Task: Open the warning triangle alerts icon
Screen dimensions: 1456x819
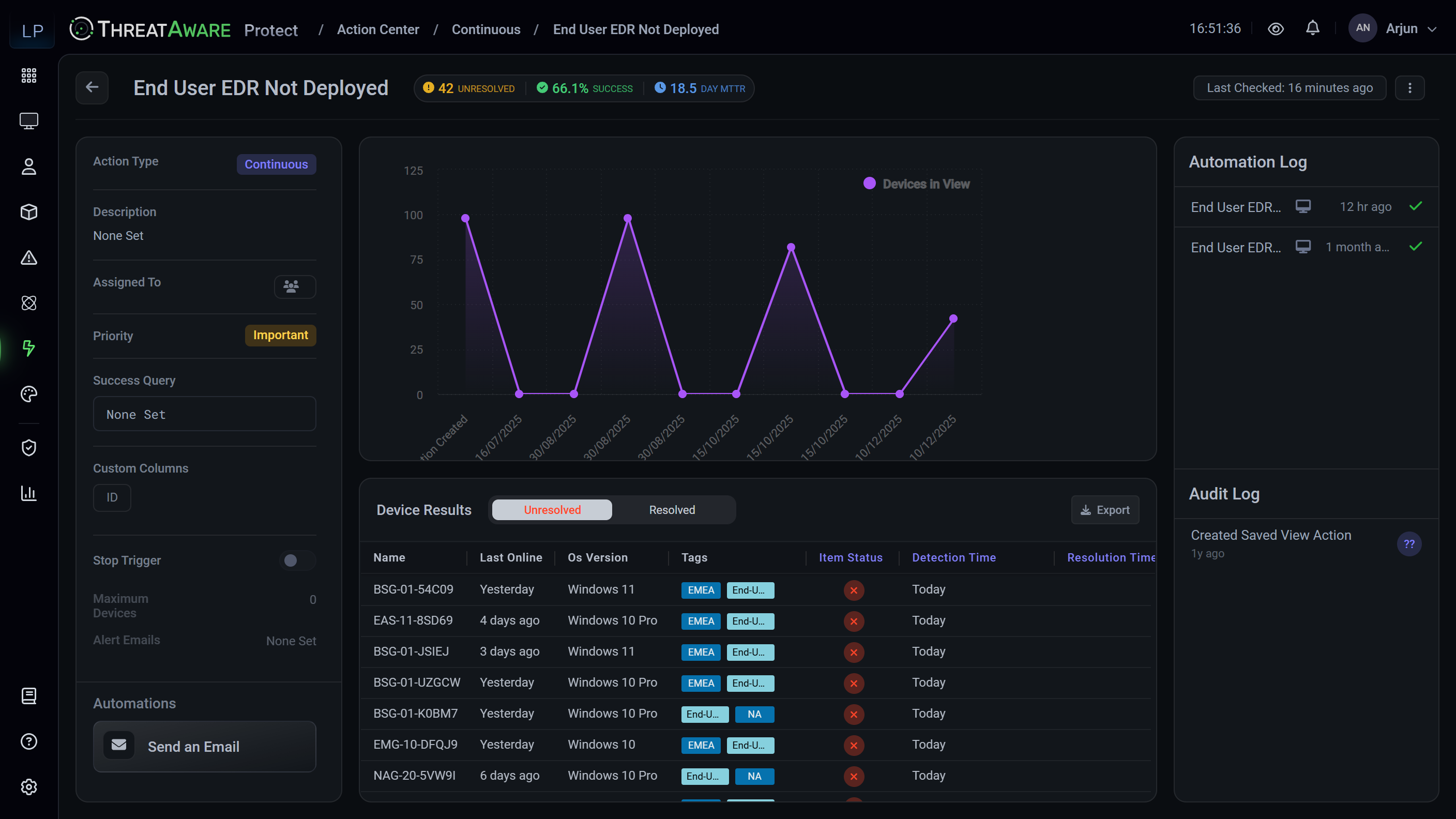Action: pyautogui.click(x=29, y=257)
